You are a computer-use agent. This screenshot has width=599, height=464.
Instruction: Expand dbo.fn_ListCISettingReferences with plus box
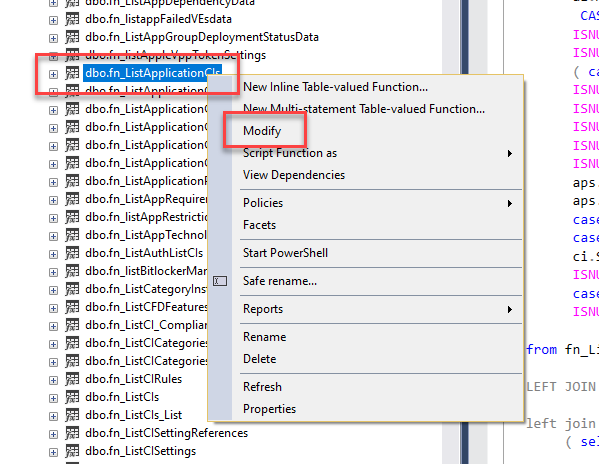coord(53,434)
